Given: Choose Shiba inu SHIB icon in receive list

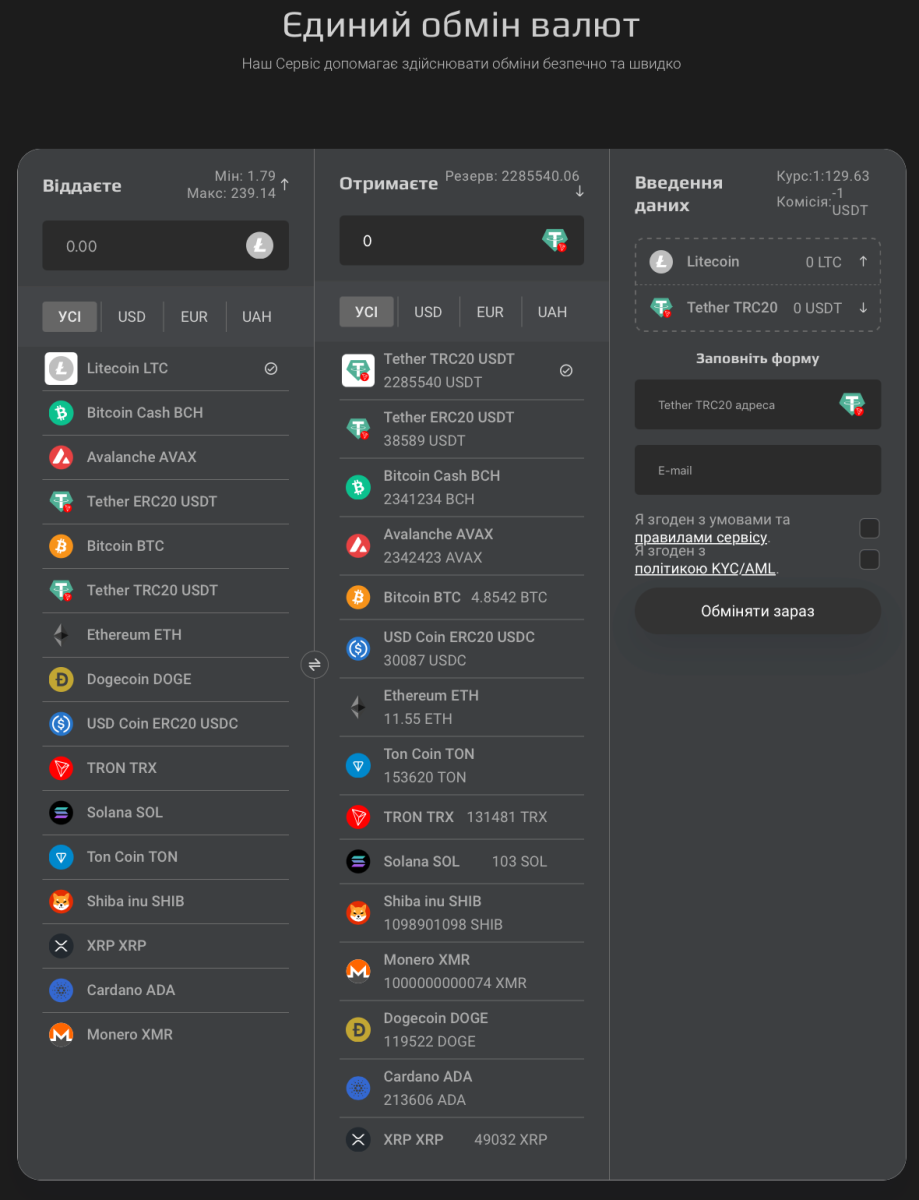Looking at the screenshot, I should pyautogui.click(x=358, y=913).
